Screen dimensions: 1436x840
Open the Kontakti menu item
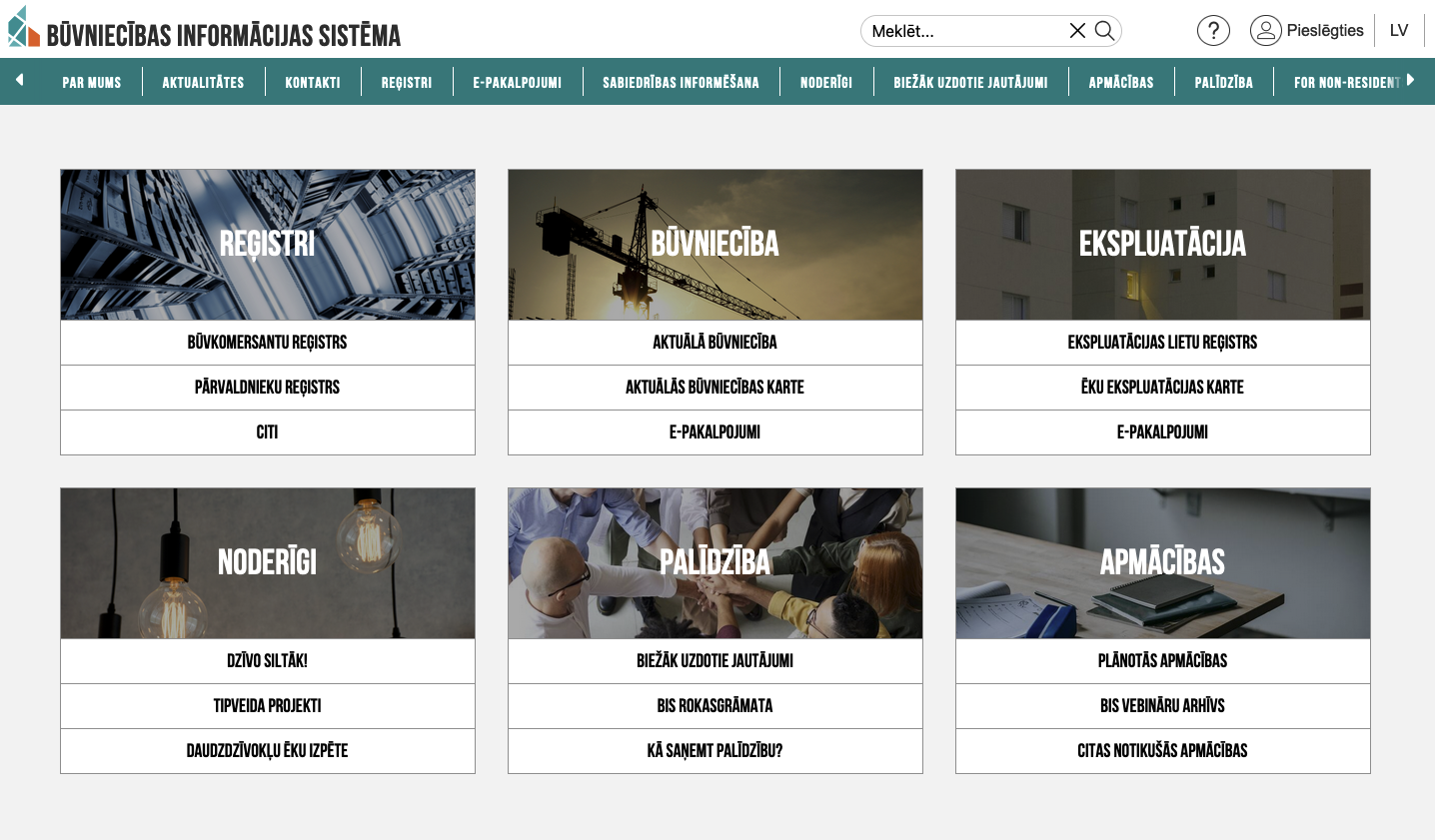[313, 82]
